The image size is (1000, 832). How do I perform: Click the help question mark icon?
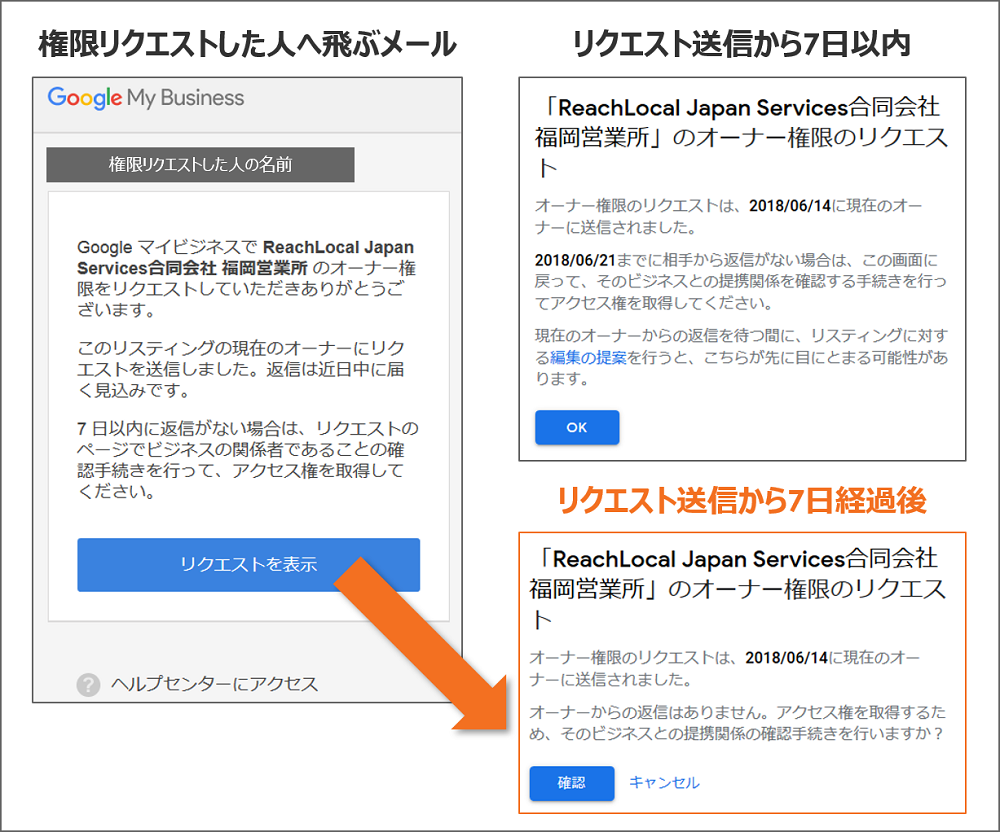(x=89, y=685)
